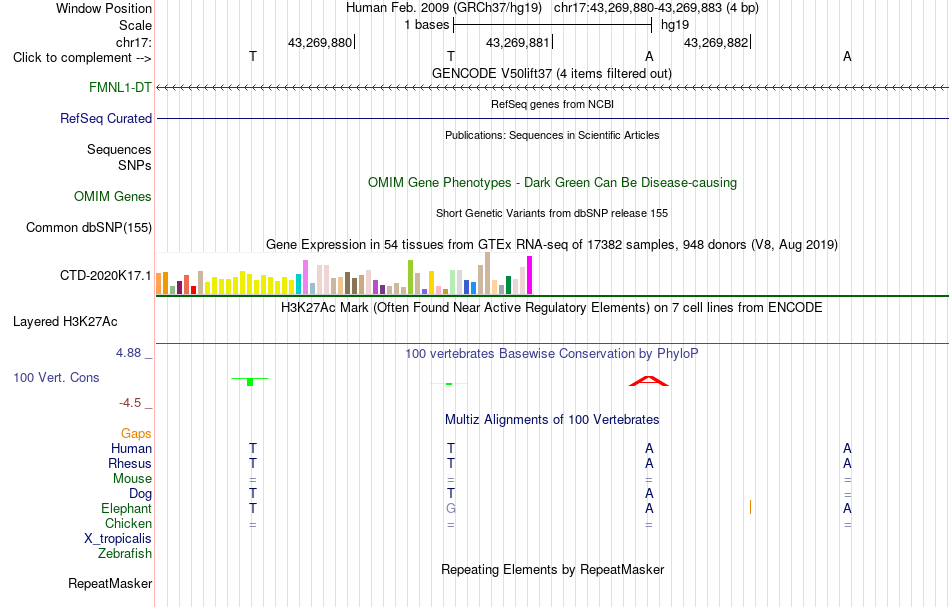The height and width of the screenshot is (607, 950).
Task: Click the cyan bar in GTEx chart
Action: 298,284
